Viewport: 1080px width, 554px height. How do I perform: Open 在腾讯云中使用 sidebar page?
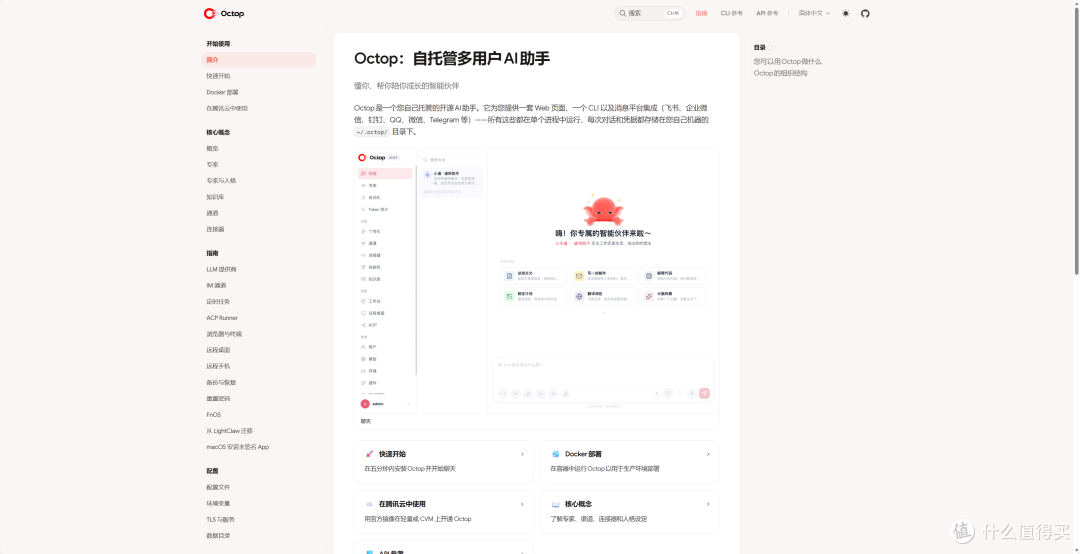click(x=227, y=108)
